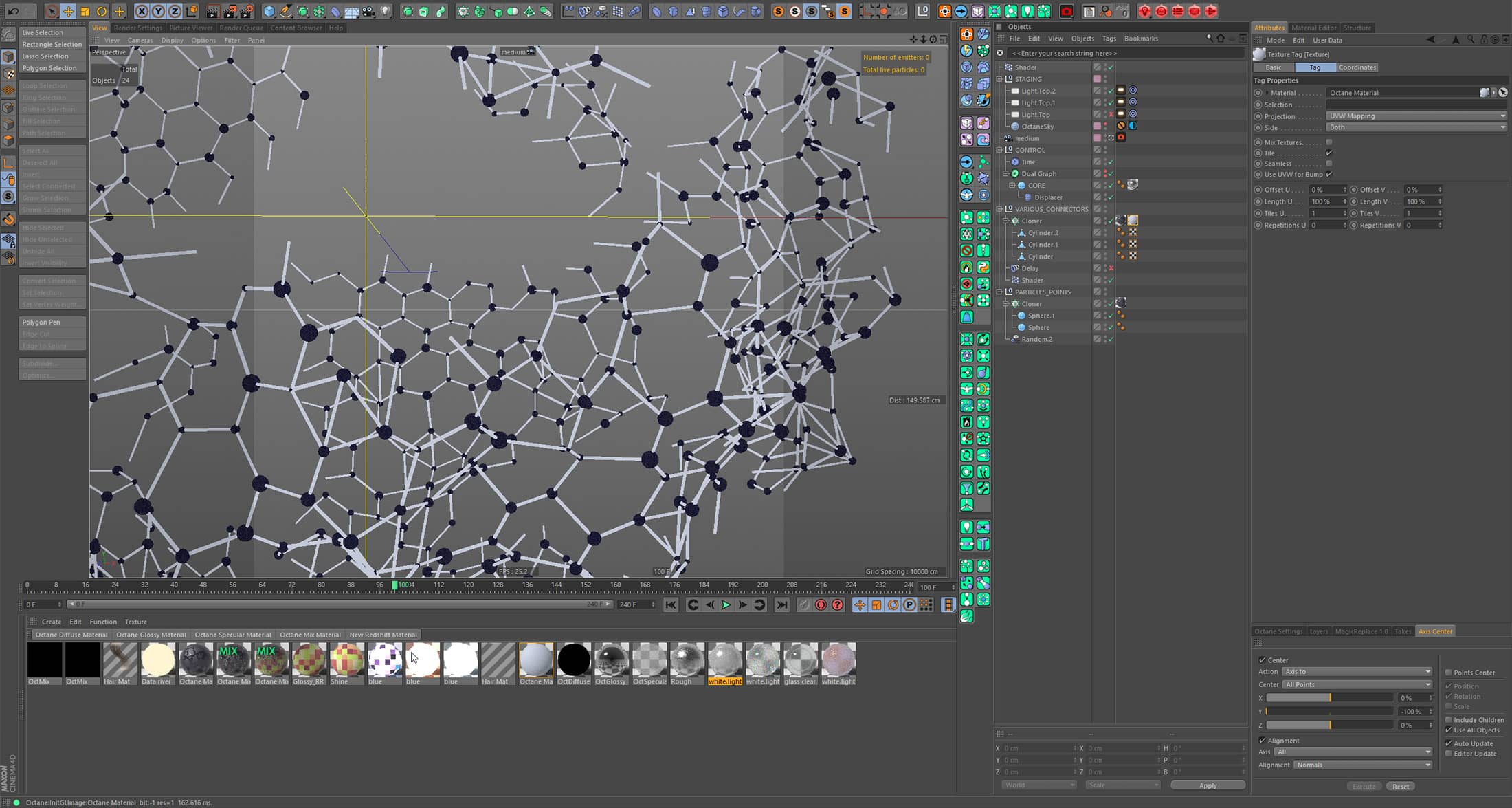
Task: Toggle the Use All Objects checkbox
Action: click(1448, 730)
